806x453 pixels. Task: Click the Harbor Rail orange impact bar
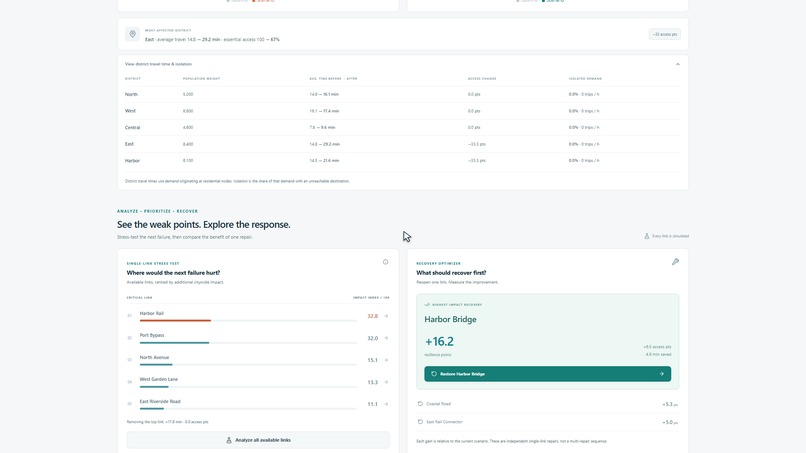tap(175, 321)
